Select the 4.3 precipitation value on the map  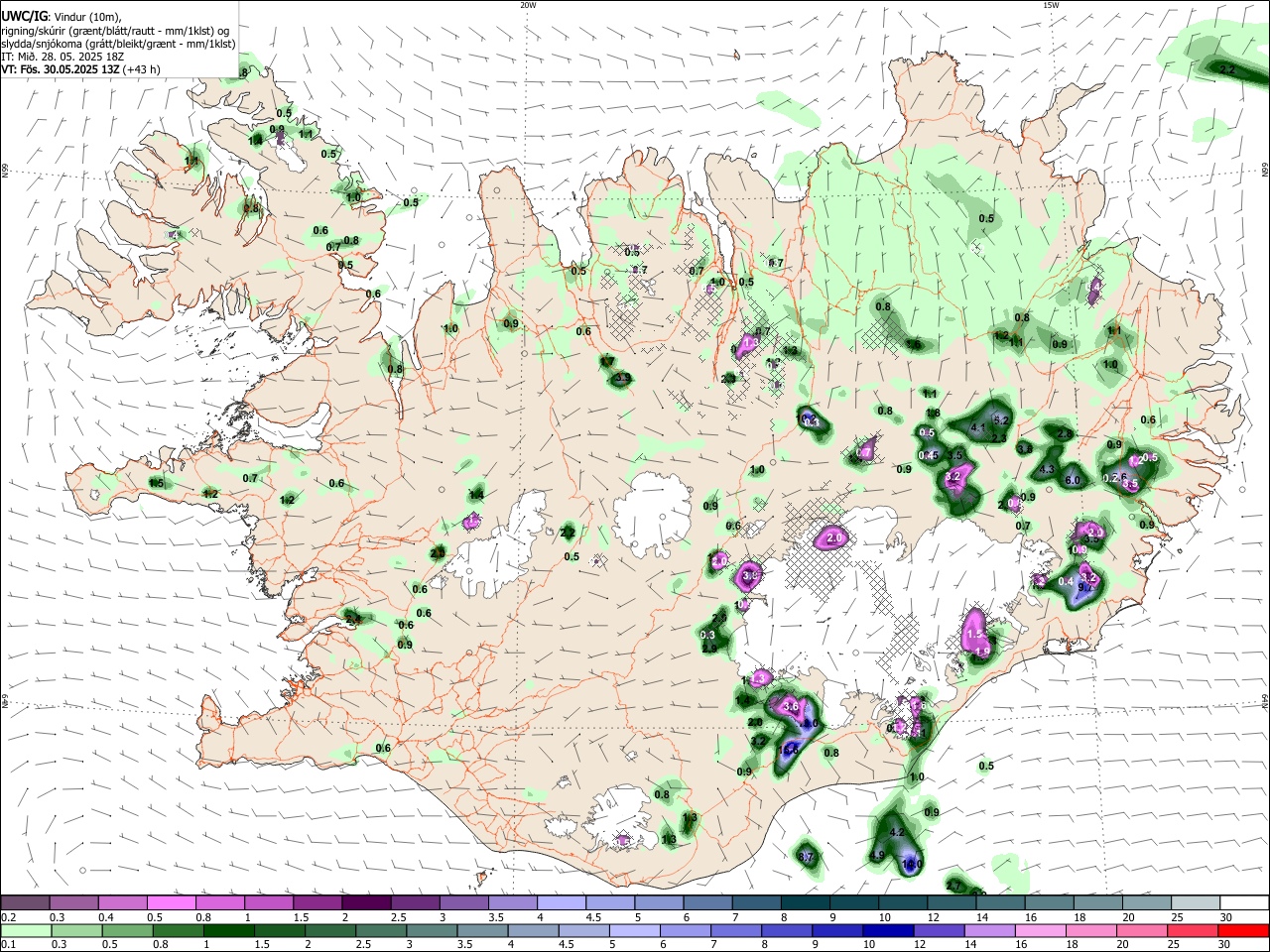click(1047, 469)
